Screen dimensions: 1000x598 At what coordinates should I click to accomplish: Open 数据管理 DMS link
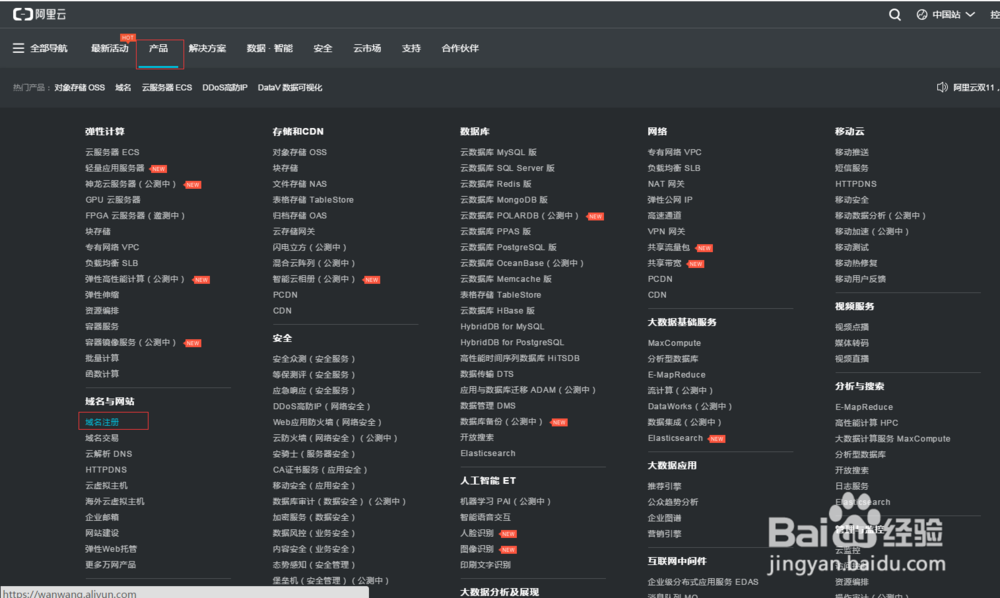point(488,406)
